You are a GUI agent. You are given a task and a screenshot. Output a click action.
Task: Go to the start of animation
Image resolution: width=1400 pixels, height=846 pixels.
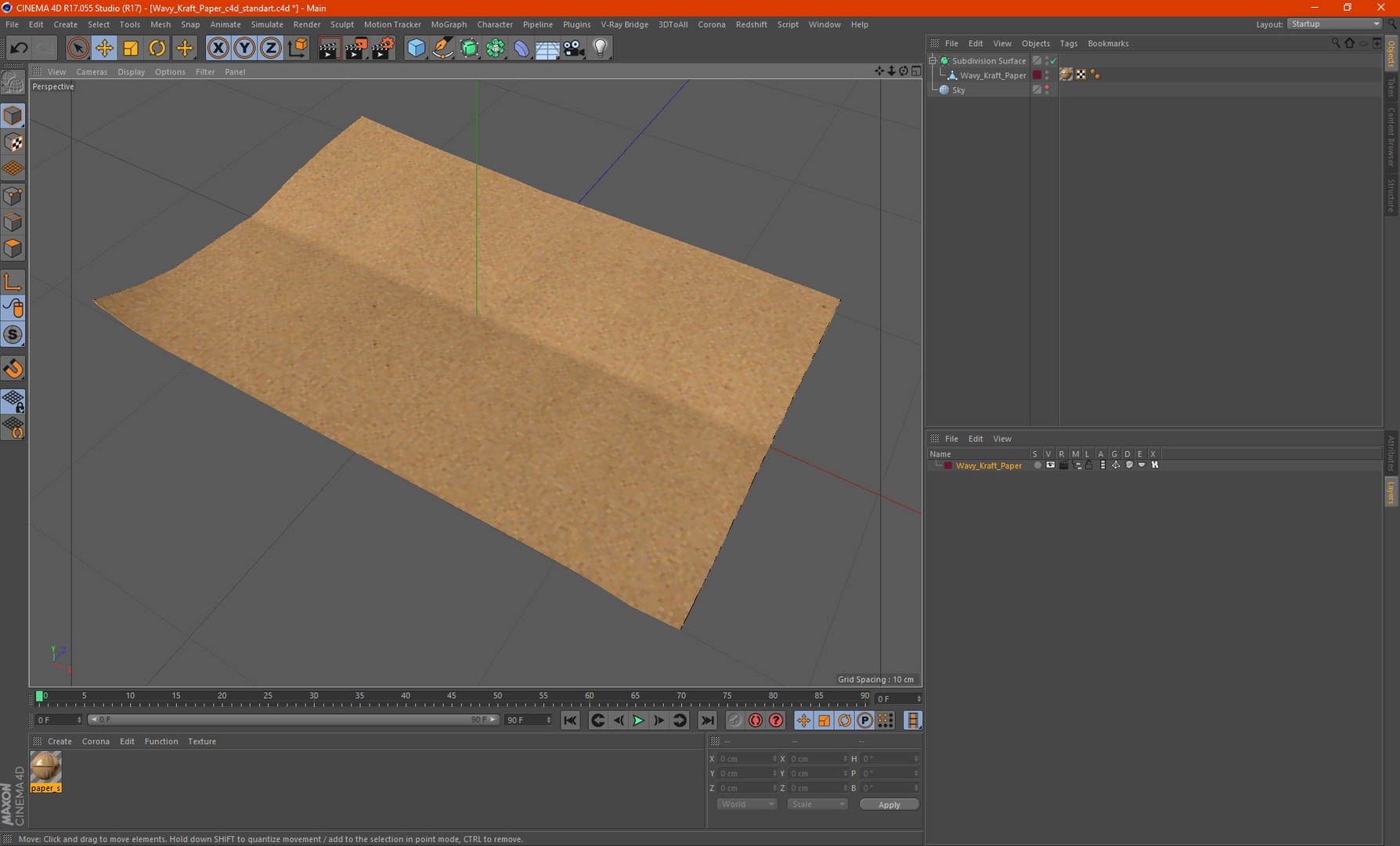pyautogui.click(x=570, y=721)
